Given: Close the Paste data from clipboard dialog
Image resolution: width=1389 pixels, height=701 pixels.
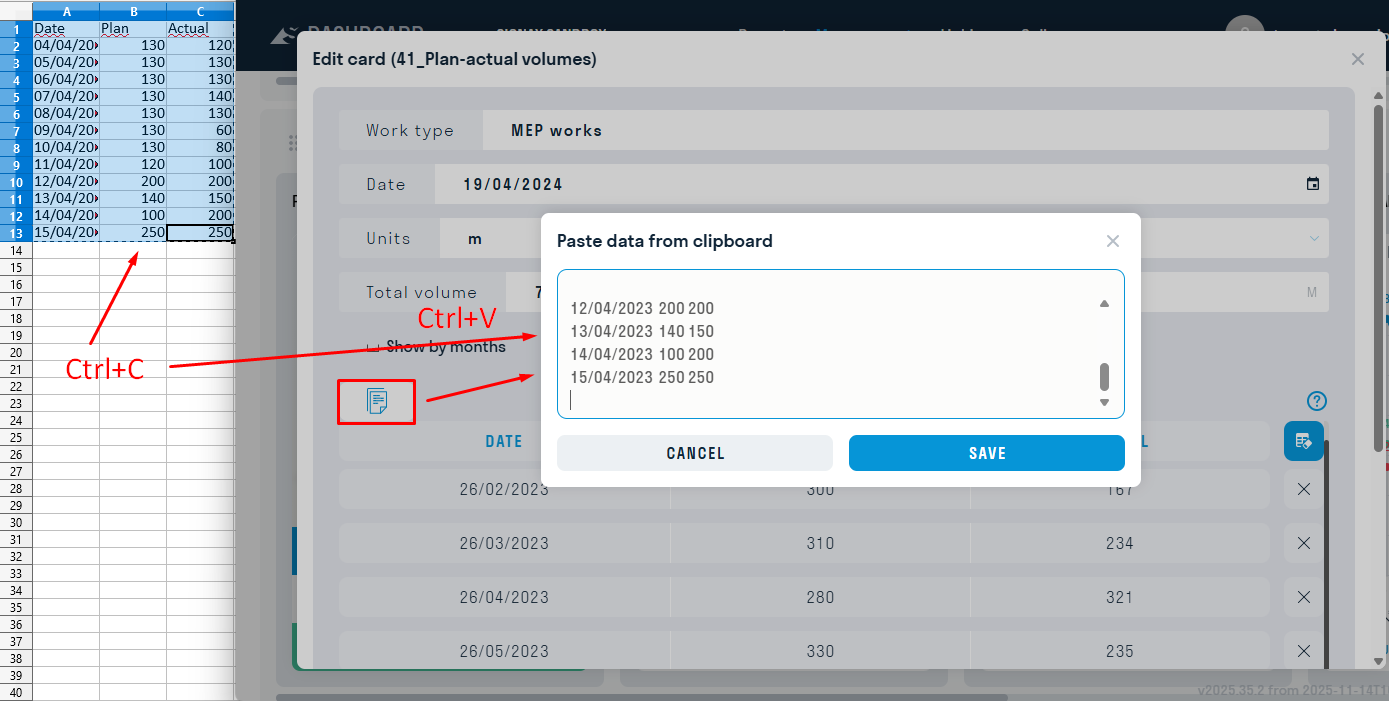Looking at the screenshot, I should (1113, 241).
